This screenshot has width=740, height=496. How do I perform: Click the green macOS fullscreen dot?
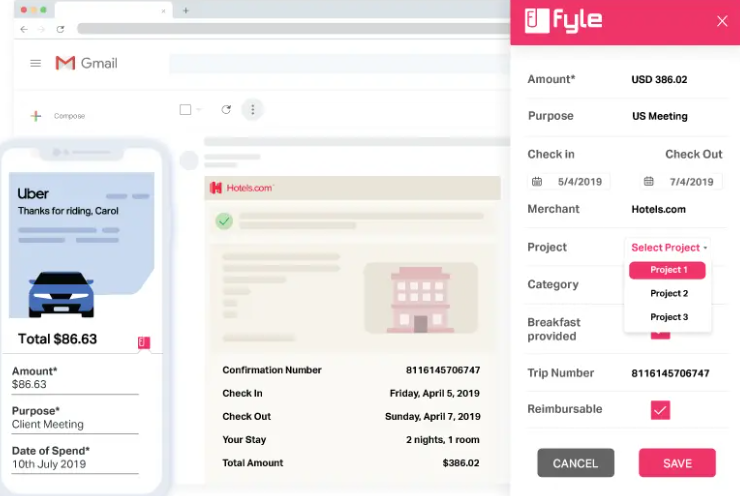[43, 10]
